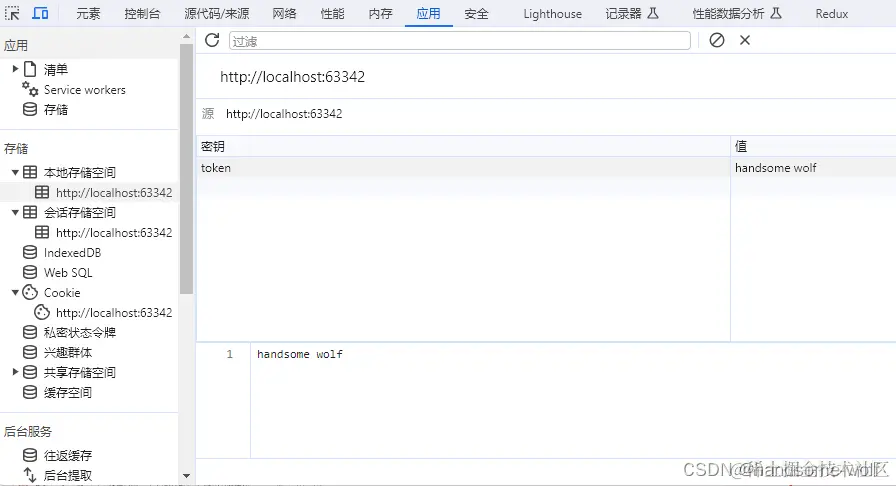Open the 内存 tab
The image size is (896, 486).
[380, 14]
